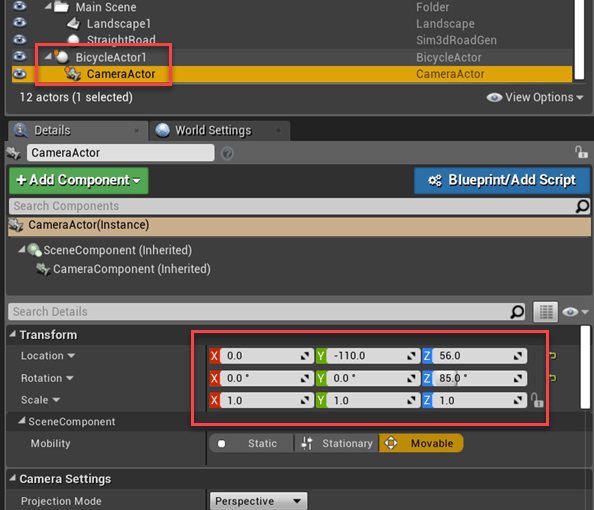Click the Details magnifier icon
Screen dimensions: 594x510
tap(20, 130)
